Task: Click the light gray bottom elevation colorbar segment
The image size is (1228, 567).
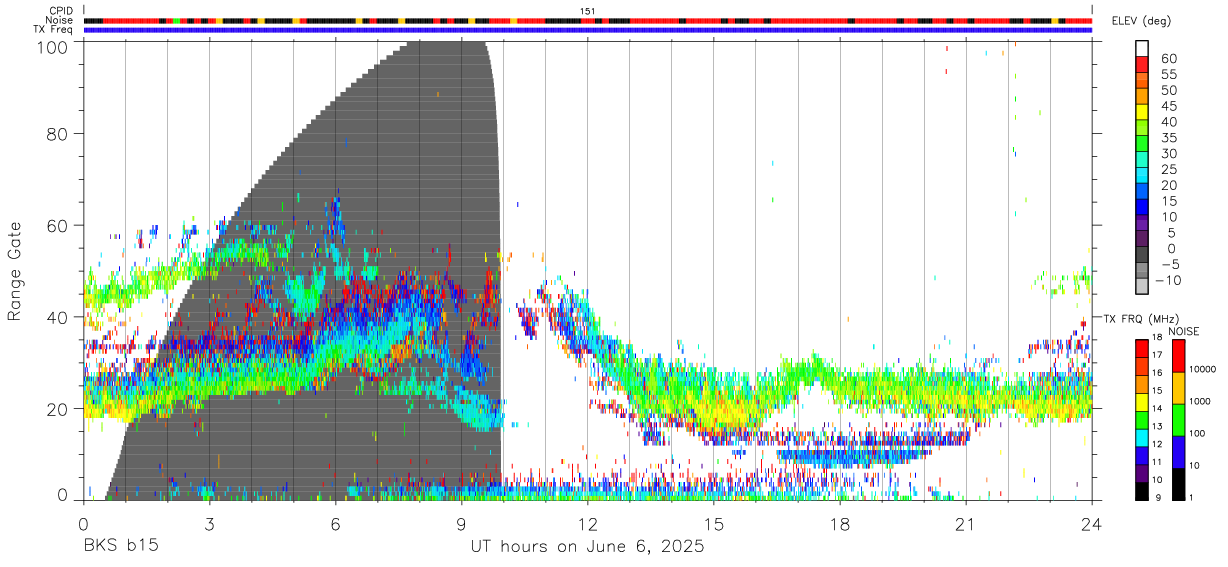Action: coord(1142,285)
